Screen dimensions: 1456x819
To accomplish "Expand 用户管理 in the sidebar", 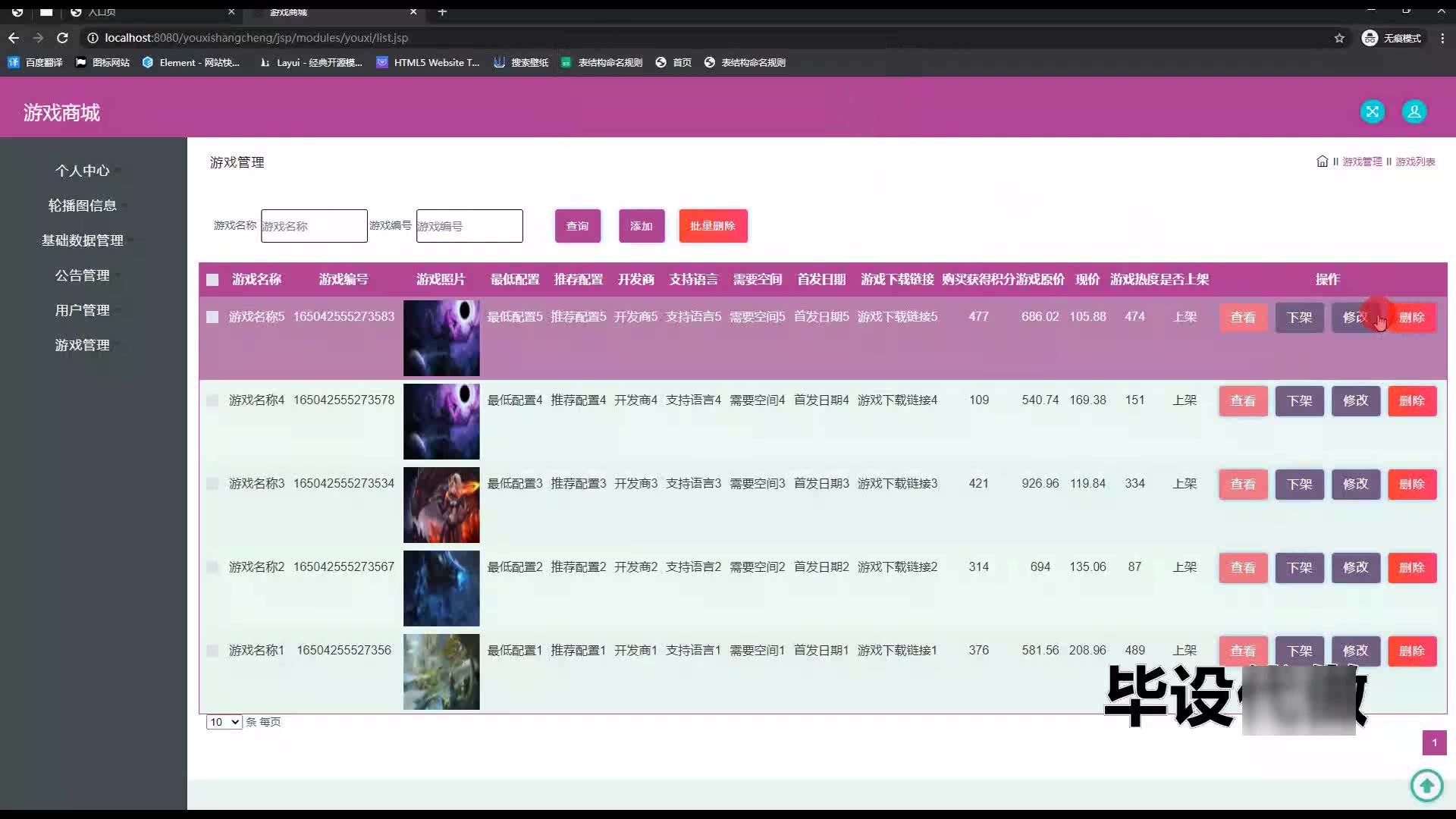I will (x=82, y=310).
